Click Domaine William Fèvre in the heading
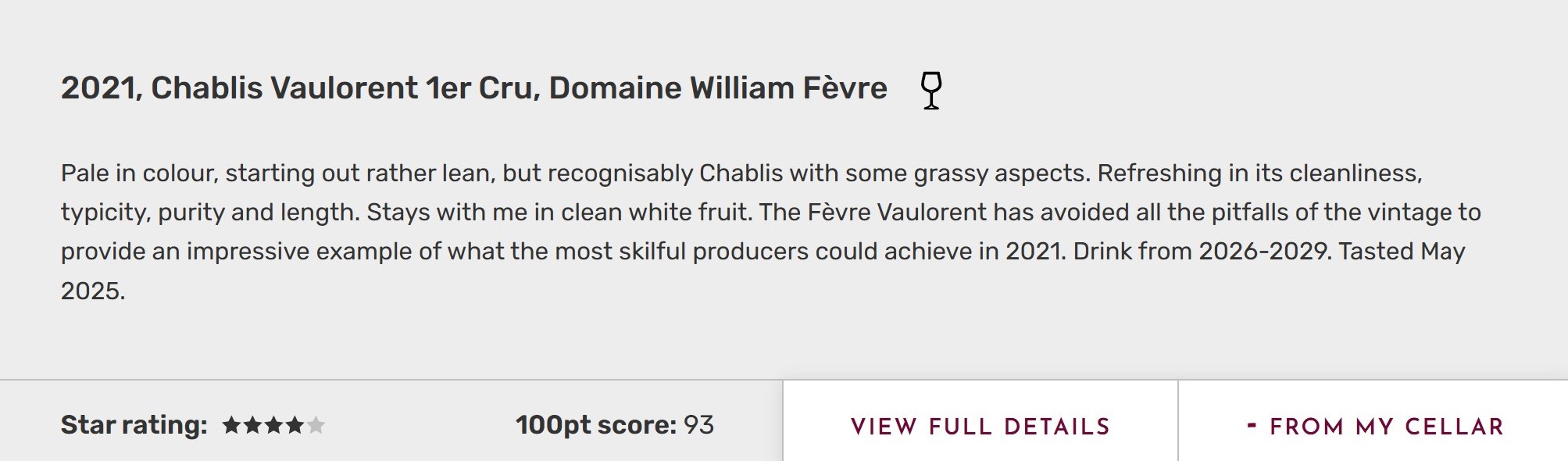The width and height of the screenshot is (1568, 461). coord(717,88)
